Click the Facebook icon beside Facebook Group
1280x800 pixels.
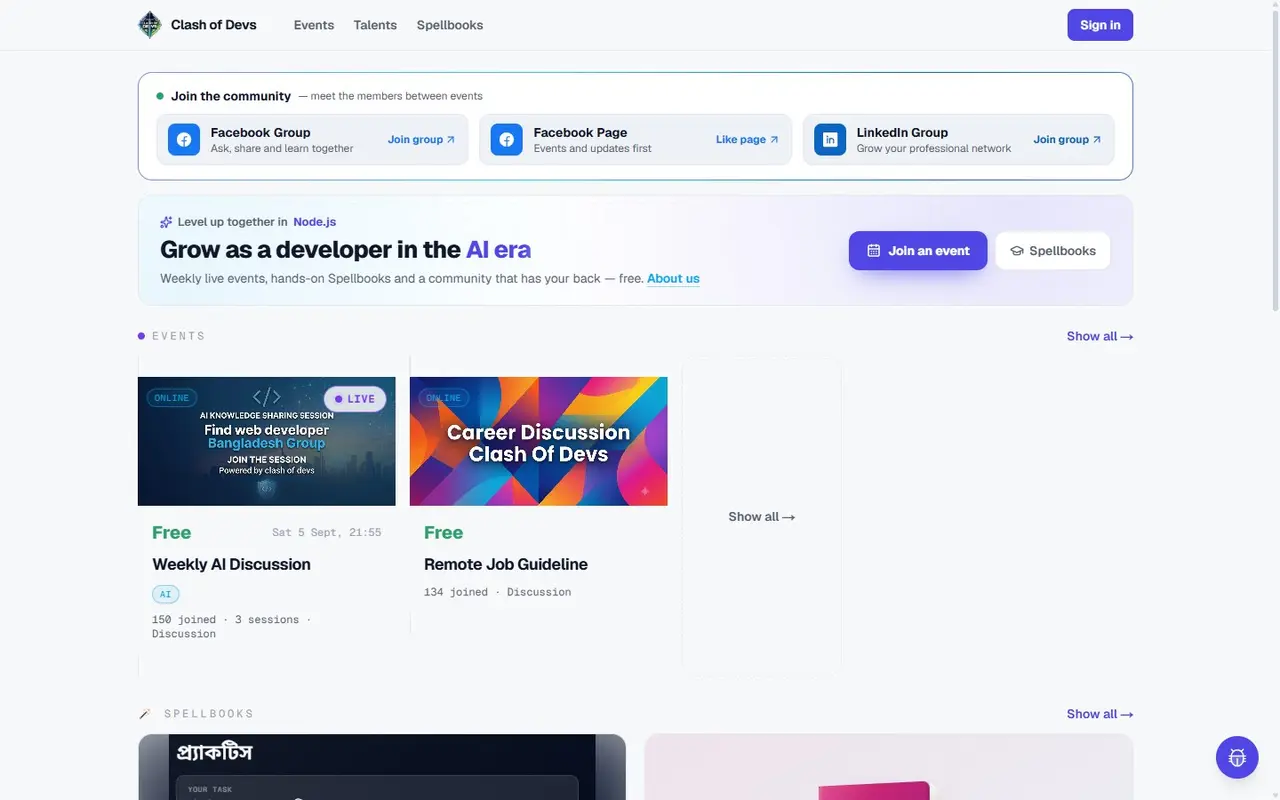click(184, 140)
